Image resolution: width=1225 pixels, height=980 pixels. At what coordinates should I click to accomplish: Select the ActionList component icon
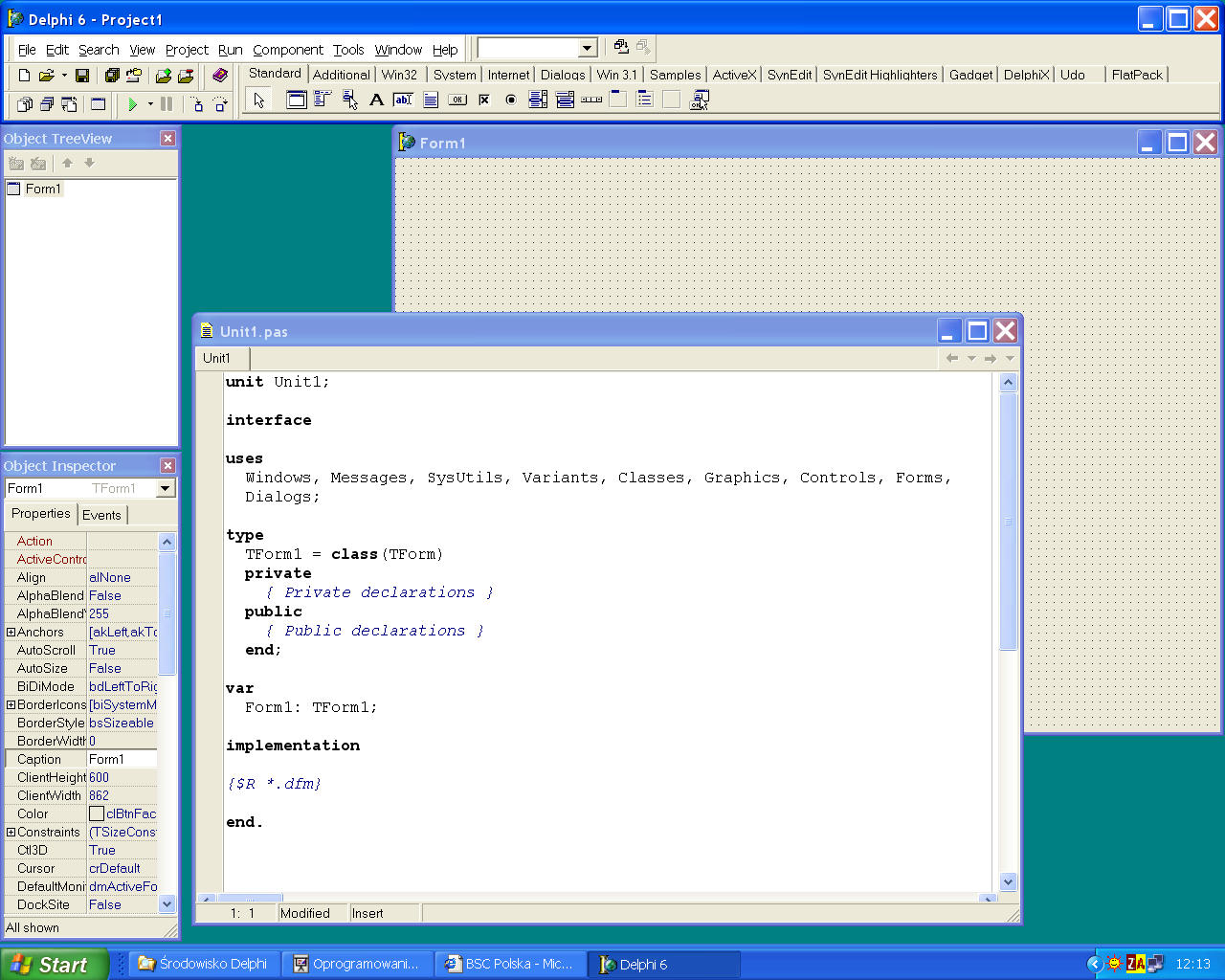pos(700,100)
